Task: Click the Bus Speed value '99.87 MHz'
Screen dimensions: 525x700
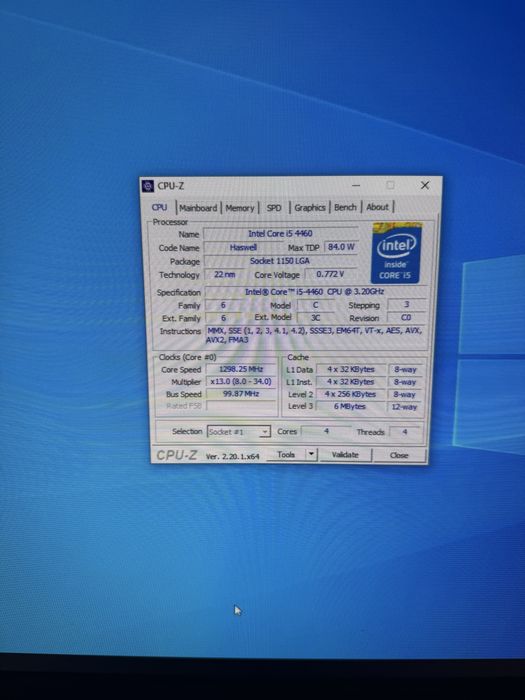Action: point(241,394)
